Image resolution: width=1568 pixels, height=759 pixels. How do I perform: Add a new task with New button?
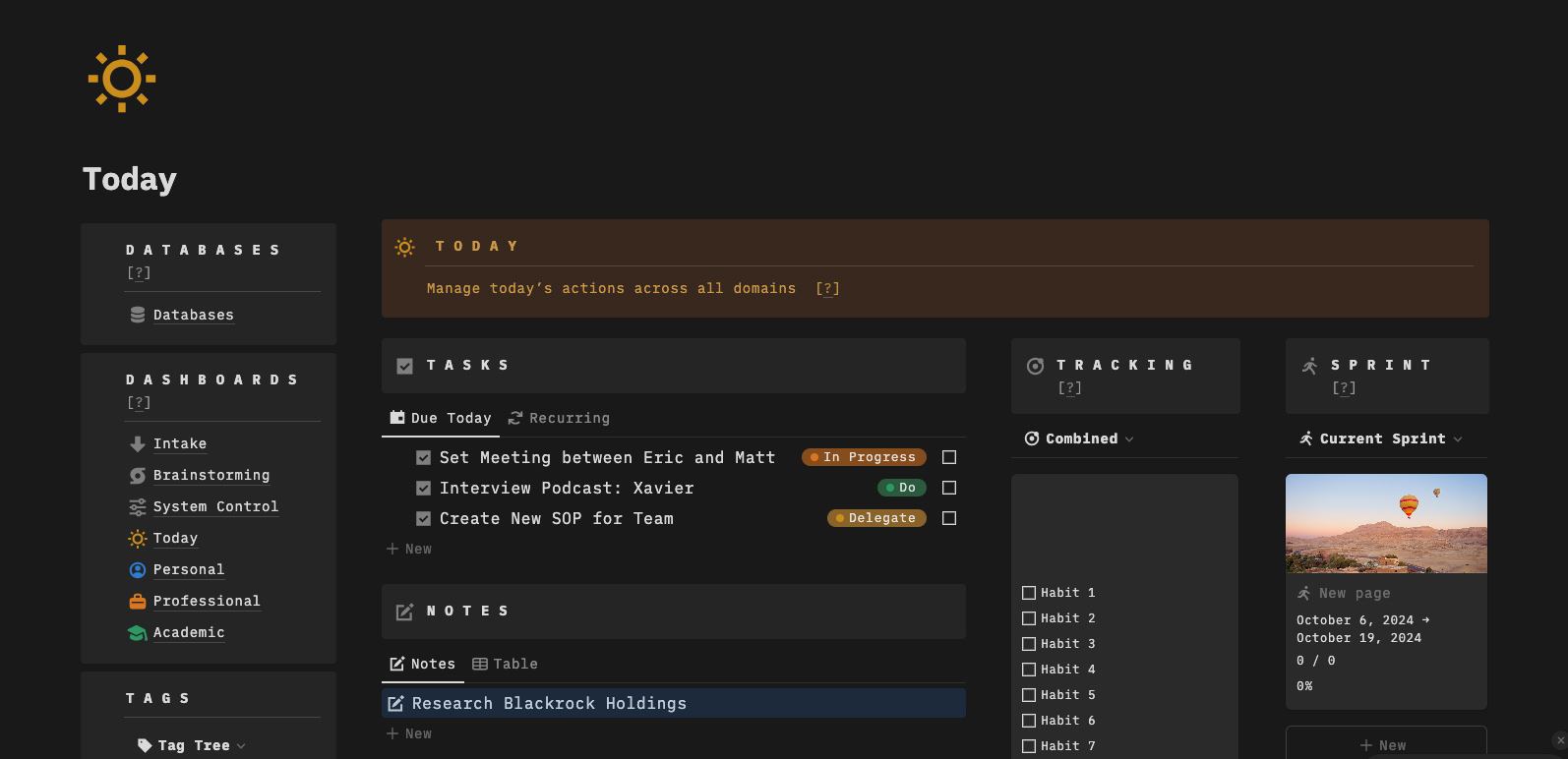tap(409, 549)
